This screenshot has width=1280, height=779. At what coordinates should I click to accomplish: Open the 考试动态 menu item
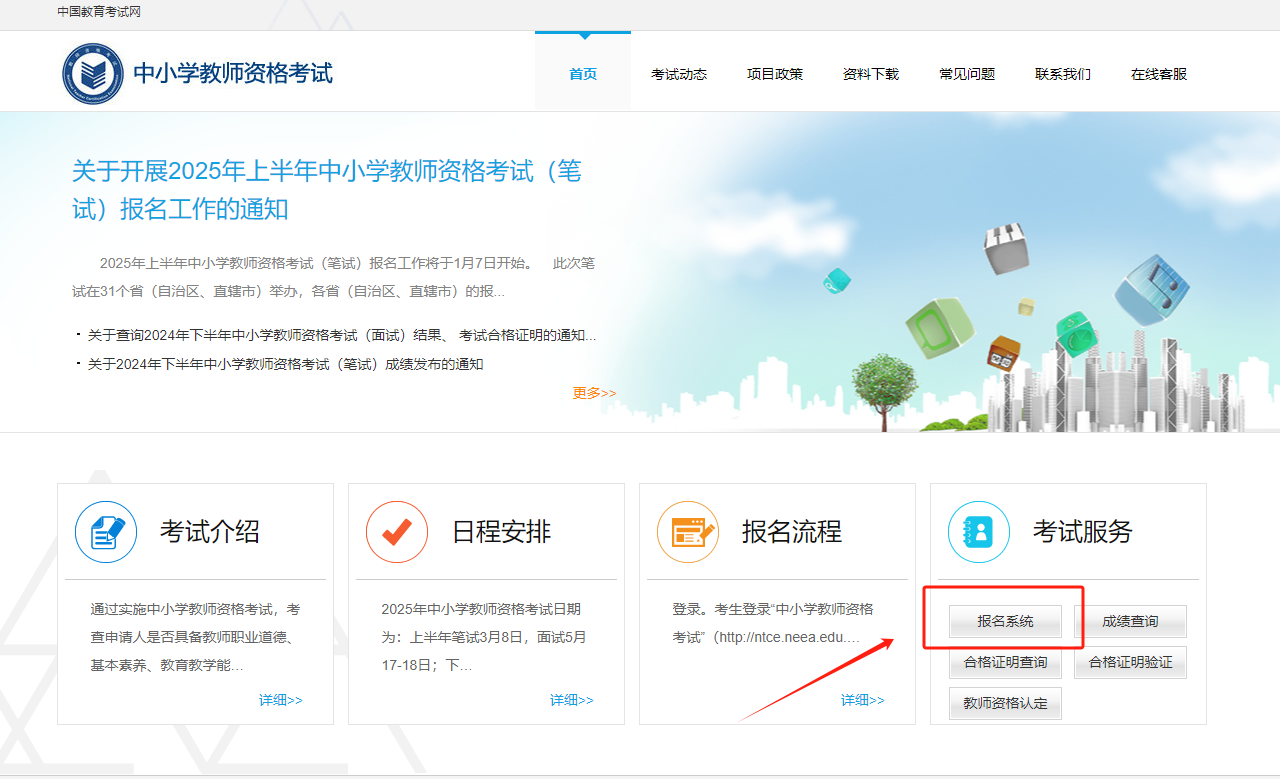pyautogui.click(x=679, y=74)
